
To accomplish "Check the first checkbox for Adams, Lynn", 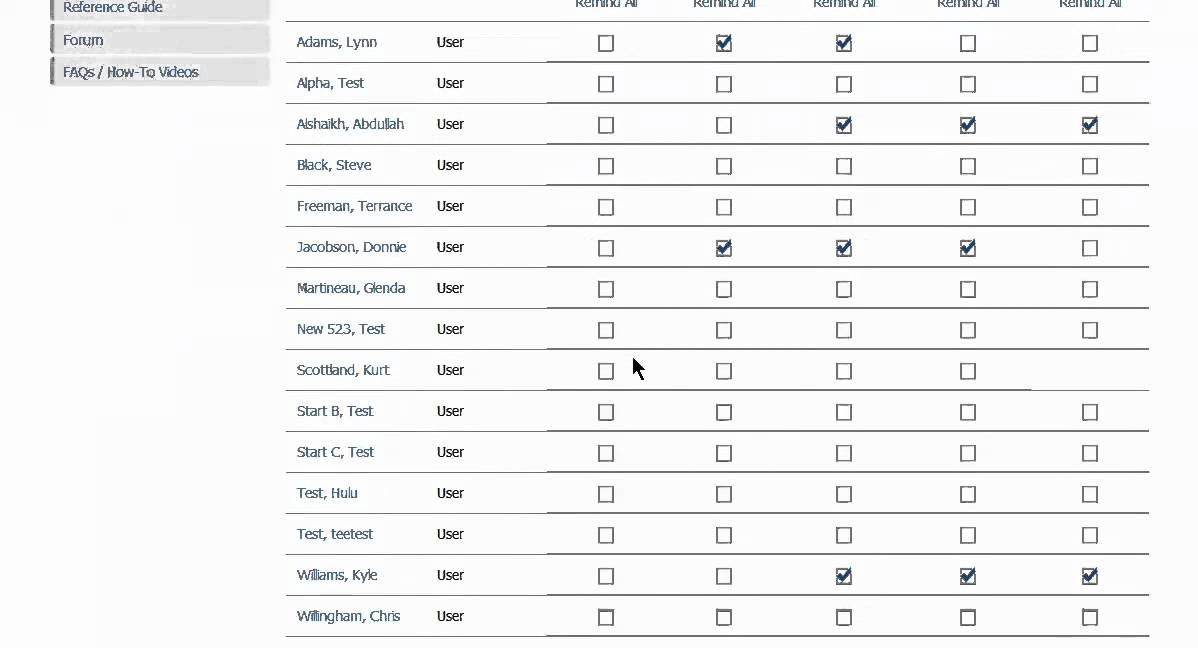I will [x=606, y=43].
